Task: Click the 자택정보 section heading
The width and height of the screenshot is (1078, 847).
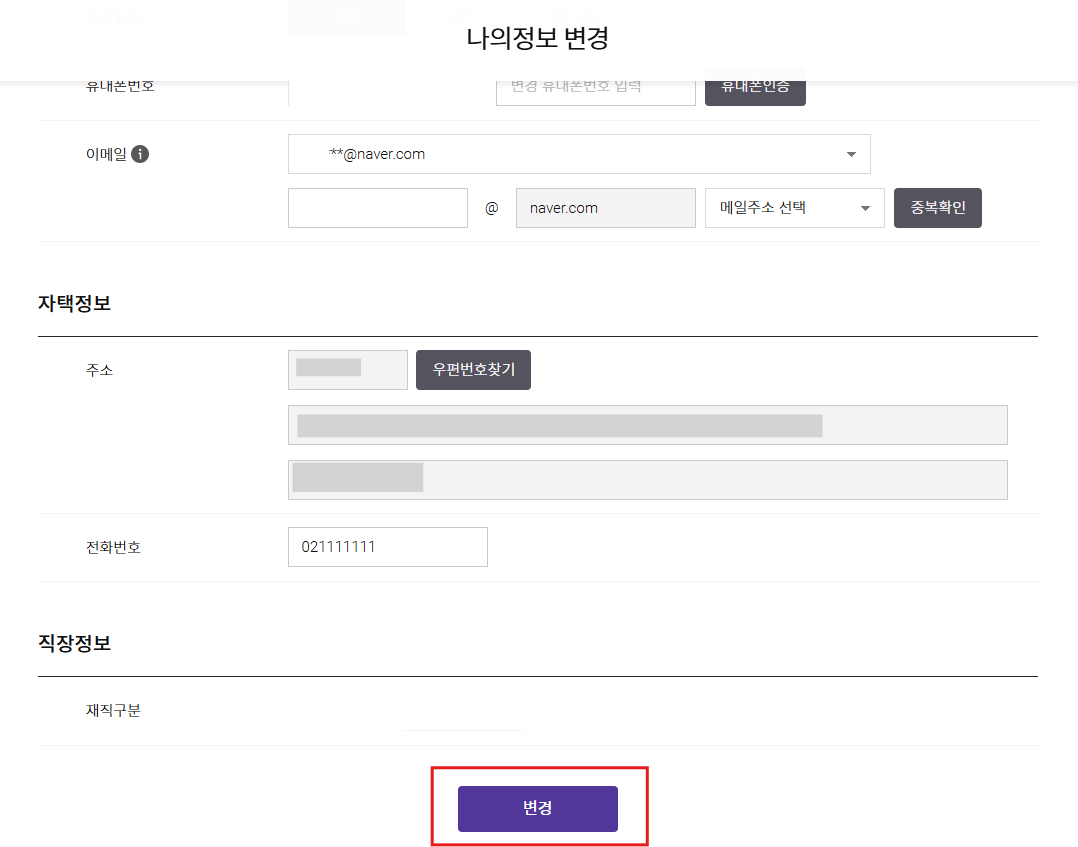Action: click(x=74, y=303)
